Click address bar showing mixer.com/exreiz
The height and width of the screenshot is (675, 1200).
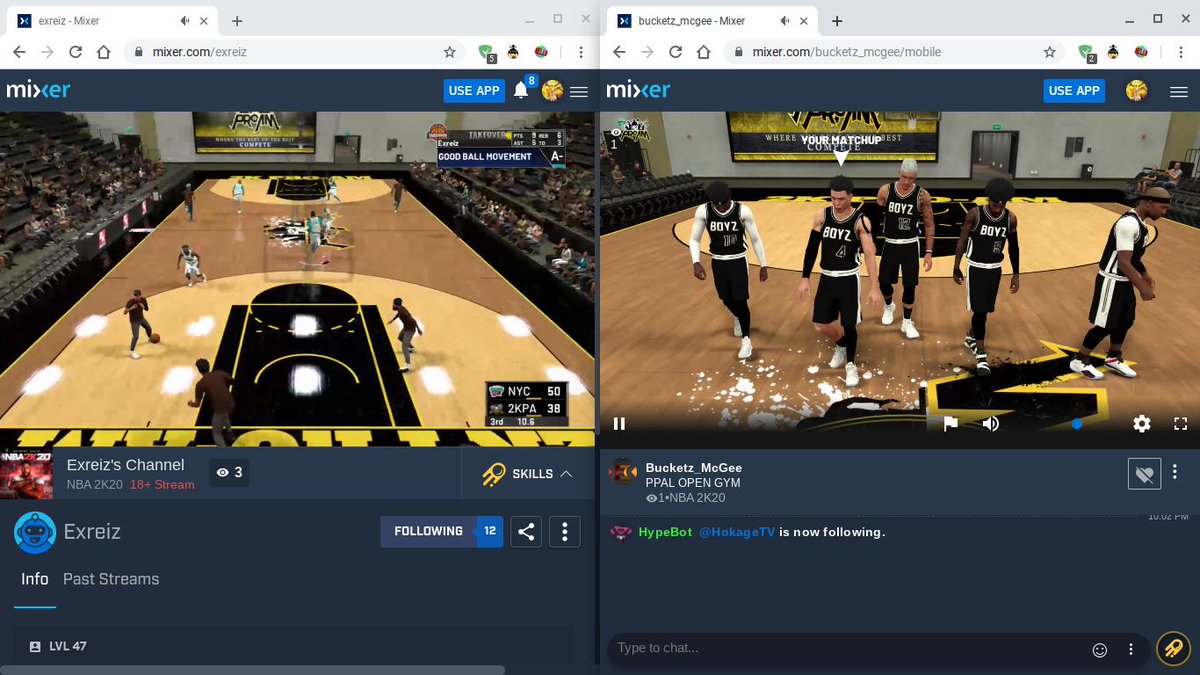294,52
